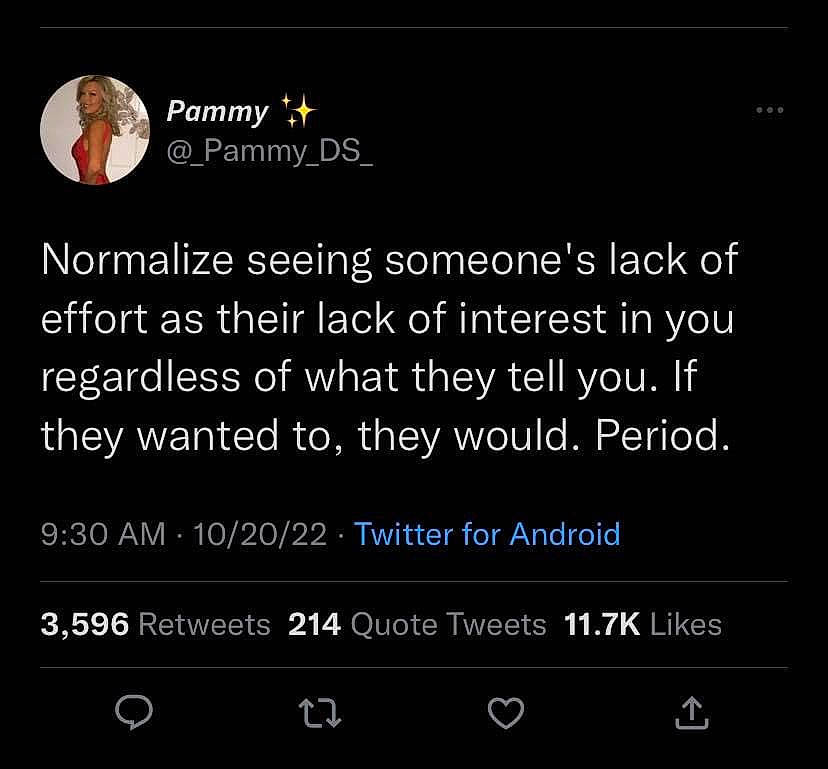The image size is (828, 769).
Task: View the 3,596 Retweets list
Action: pos(155,625)
